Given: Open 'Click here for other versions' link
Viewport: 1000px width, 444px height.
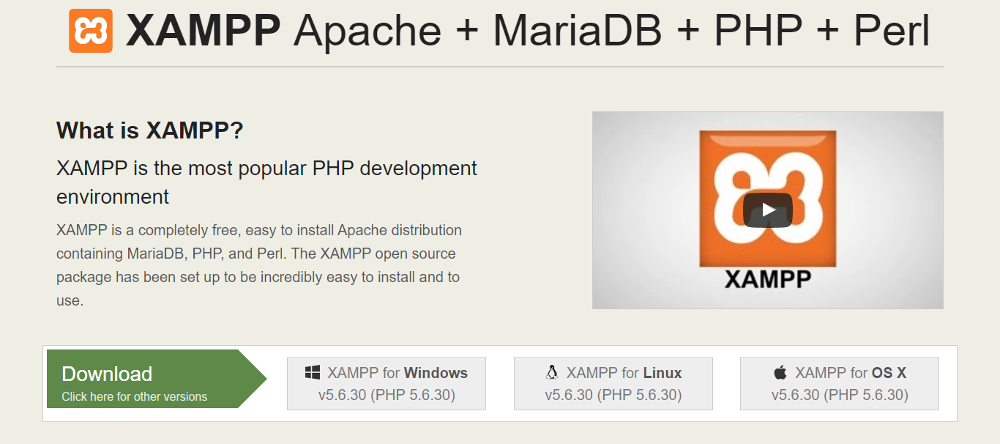Looking at the screenshot, I should pos(135,397).
